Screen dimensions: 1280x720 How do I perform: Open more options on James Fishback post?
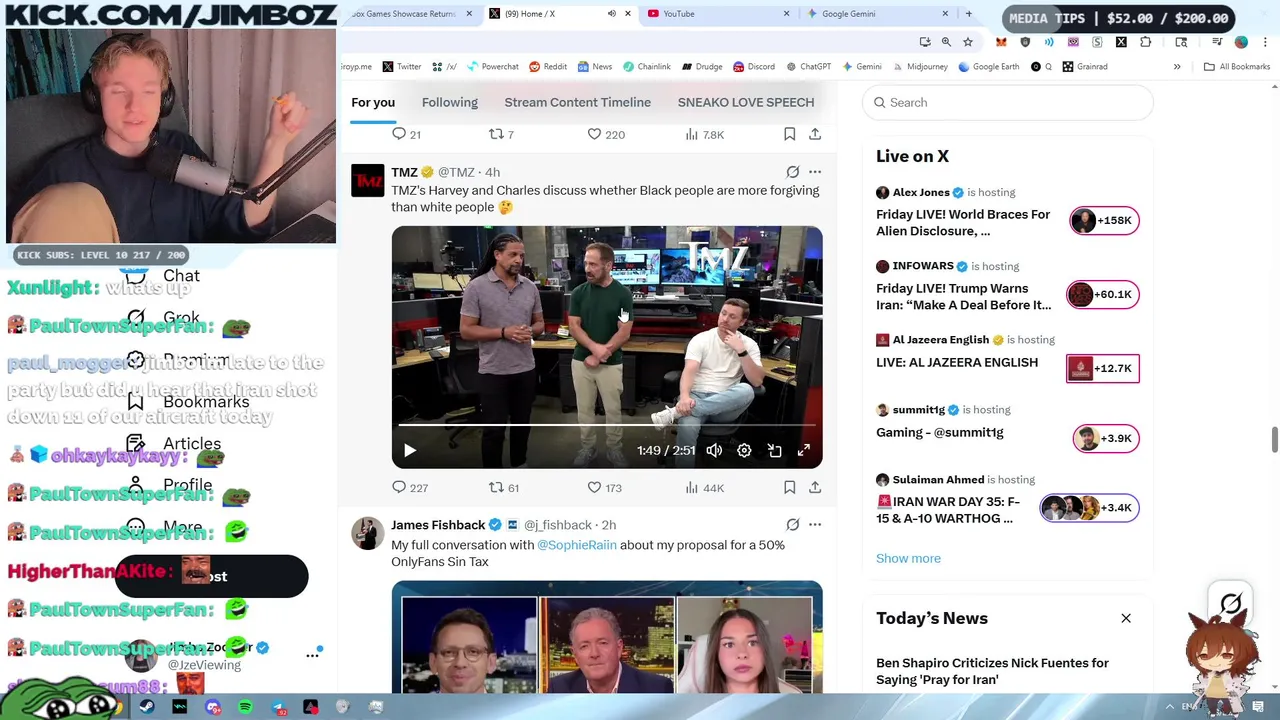click(815, 524)
